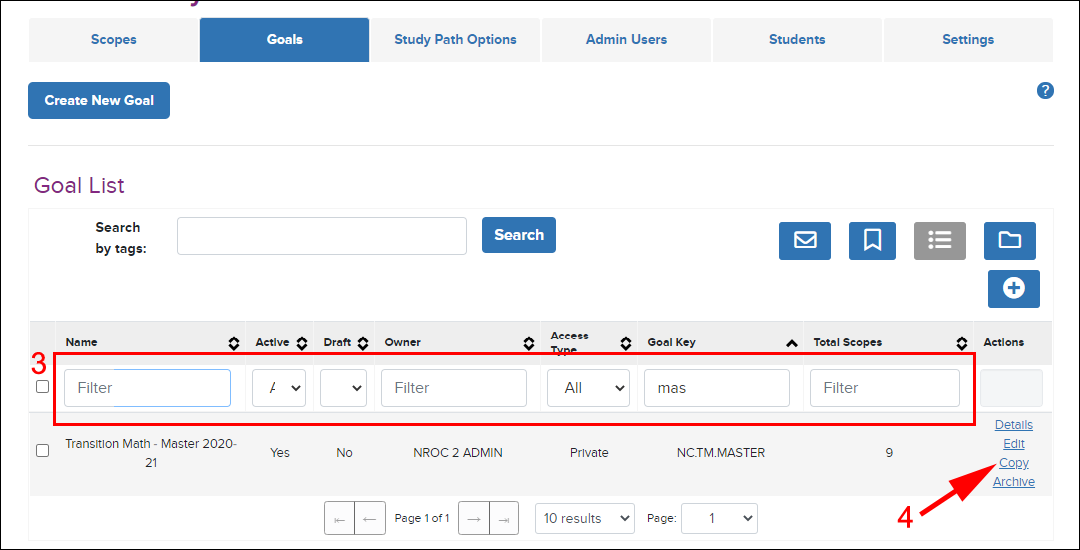Expand the 10 results per page dropdown

[x=585, y=518]
